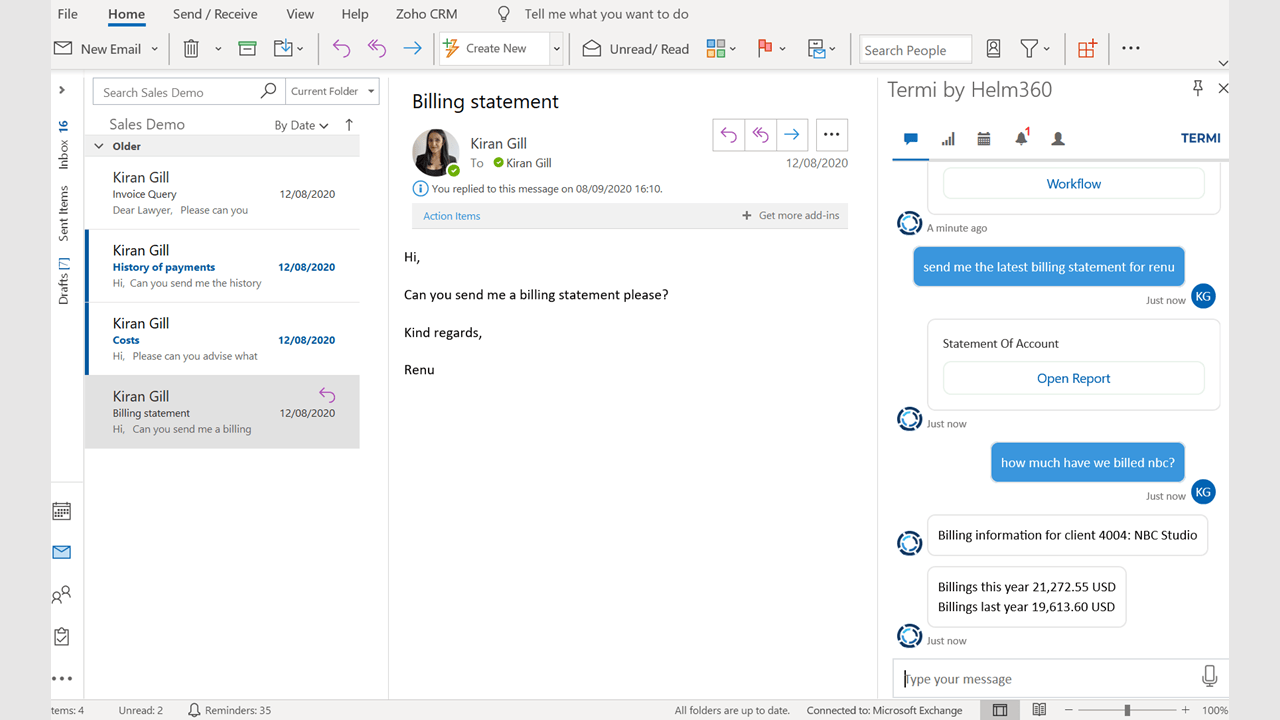Image resolution: width=1280 pixels, height=720 pixels.
Task: Open the Help tab
Action: coord(355,14)
